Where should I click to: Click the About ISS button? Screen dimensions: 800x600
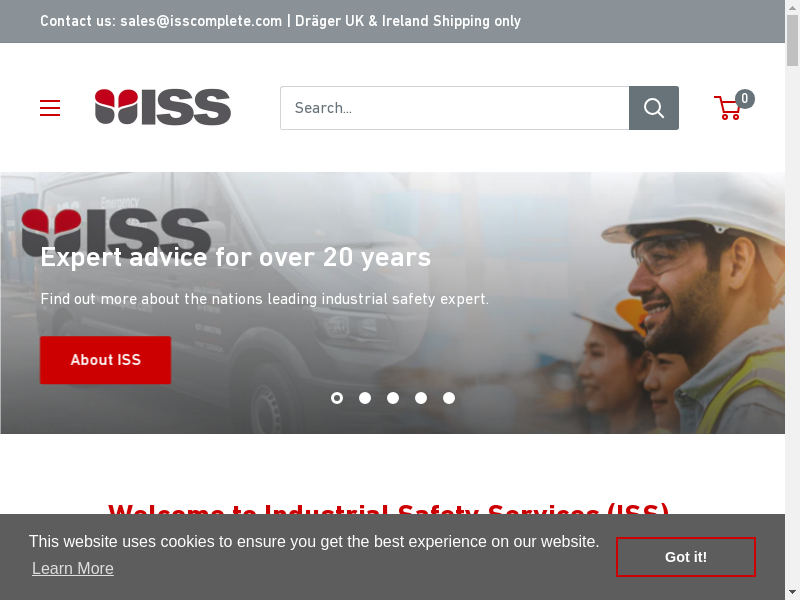(x=106, y=360)
